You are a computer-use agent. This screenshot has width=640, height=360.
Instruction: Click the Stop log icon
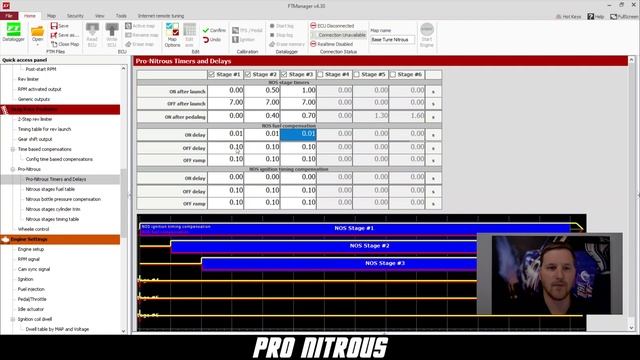[x=272, y=35]
